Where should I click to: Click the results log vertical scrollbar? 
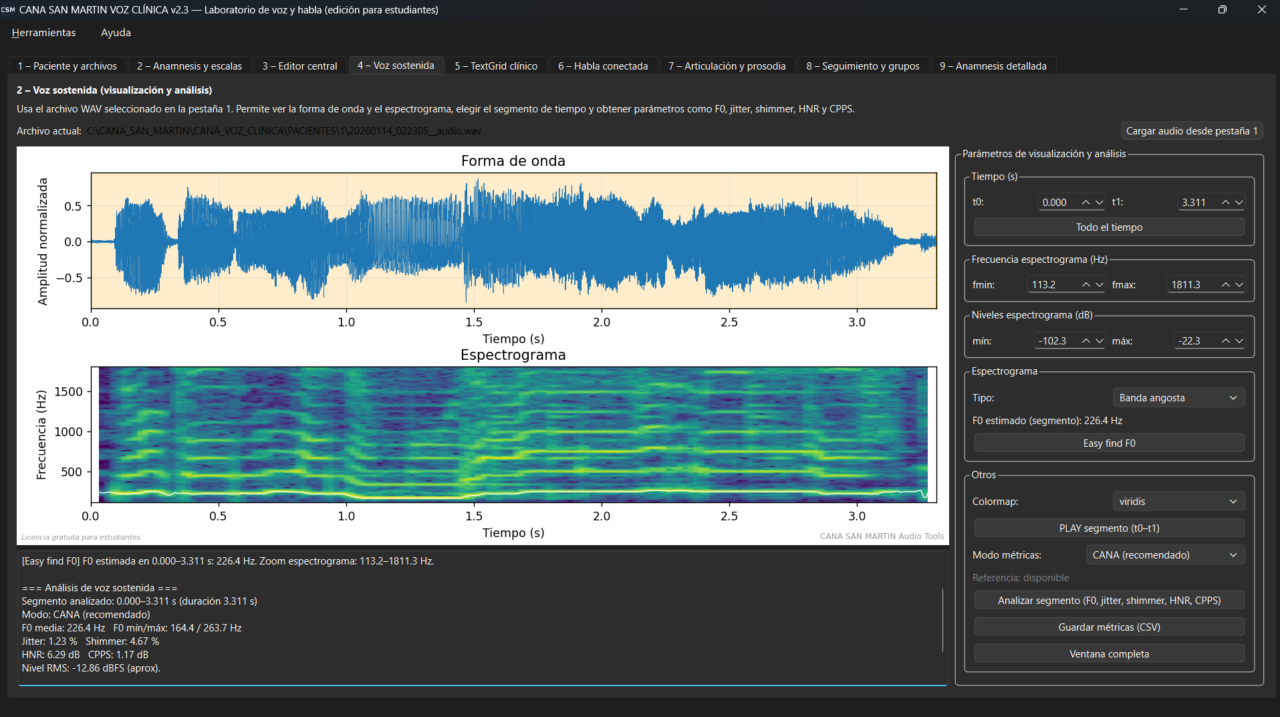point(943,620)
